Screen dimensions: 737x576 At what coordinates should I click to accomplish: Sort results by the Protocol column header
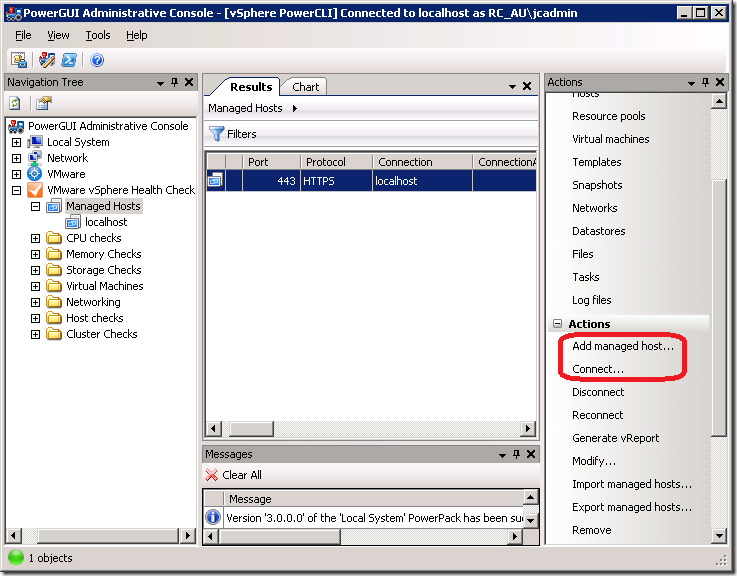[336, 162]
